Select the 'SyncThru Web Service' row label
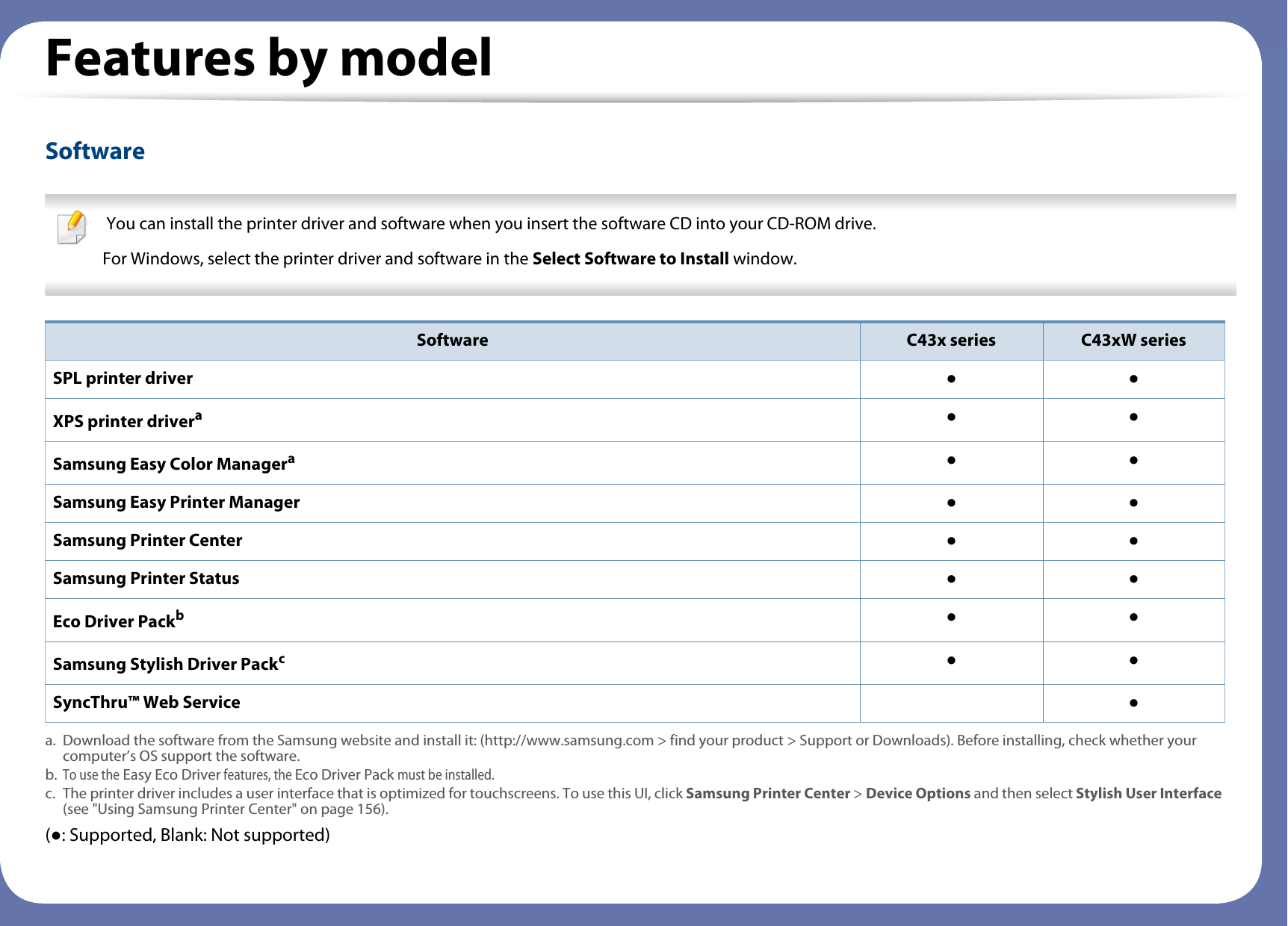Screen dimensions: 1288x926 tap(146, 703)
